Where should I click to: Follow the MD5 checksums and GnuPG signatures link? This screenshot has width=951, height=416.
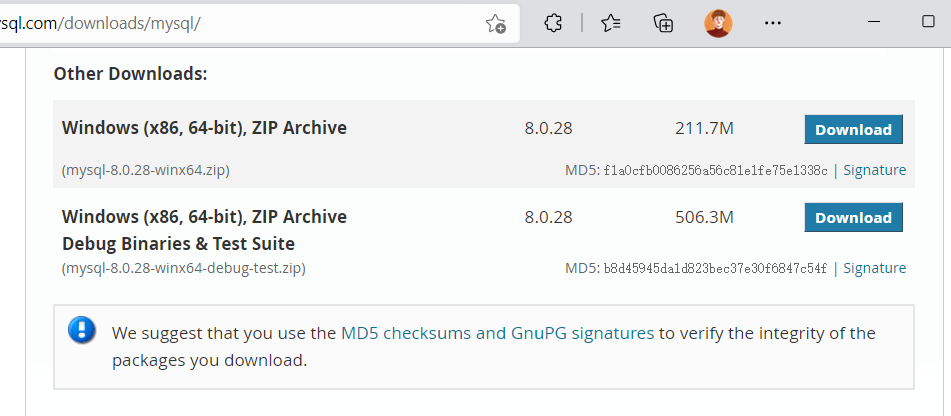[x=497, y=333]
